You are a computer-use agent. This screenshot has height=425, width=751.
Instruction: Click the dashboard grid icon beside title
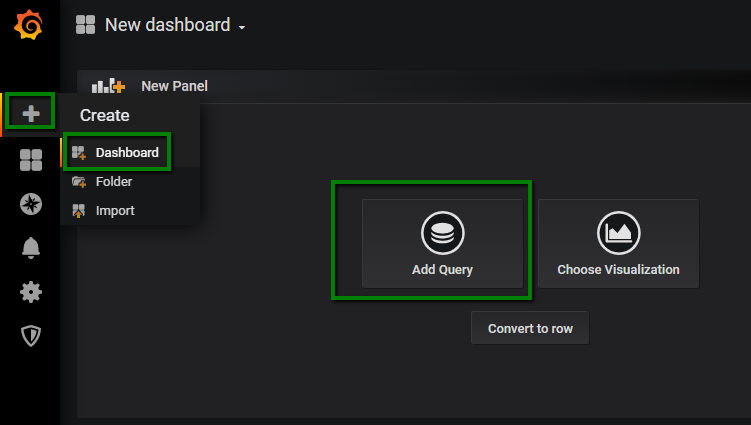[x=85, y=24]
